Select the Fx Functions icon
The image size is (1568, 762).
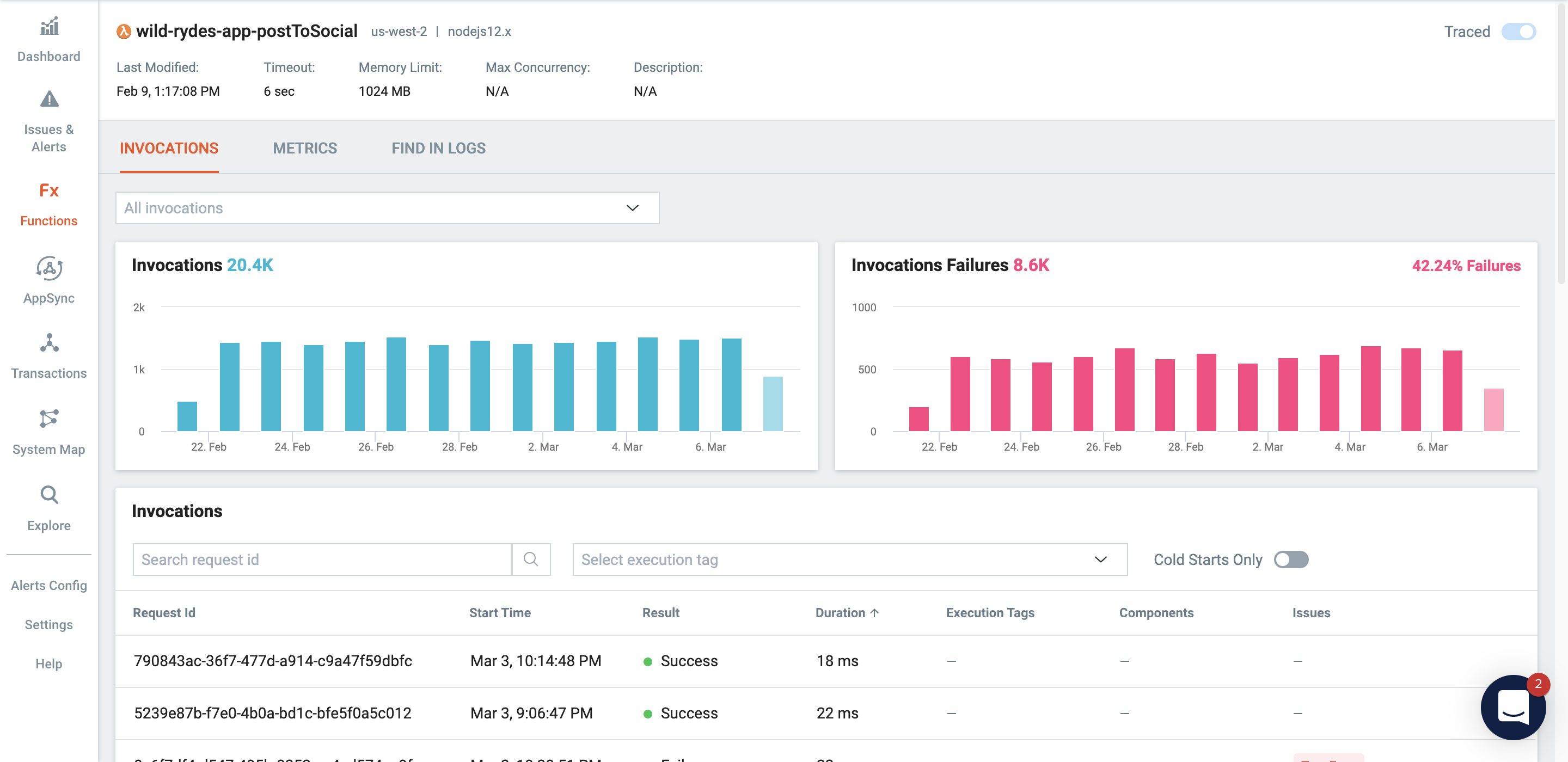(x=48, y=191)
